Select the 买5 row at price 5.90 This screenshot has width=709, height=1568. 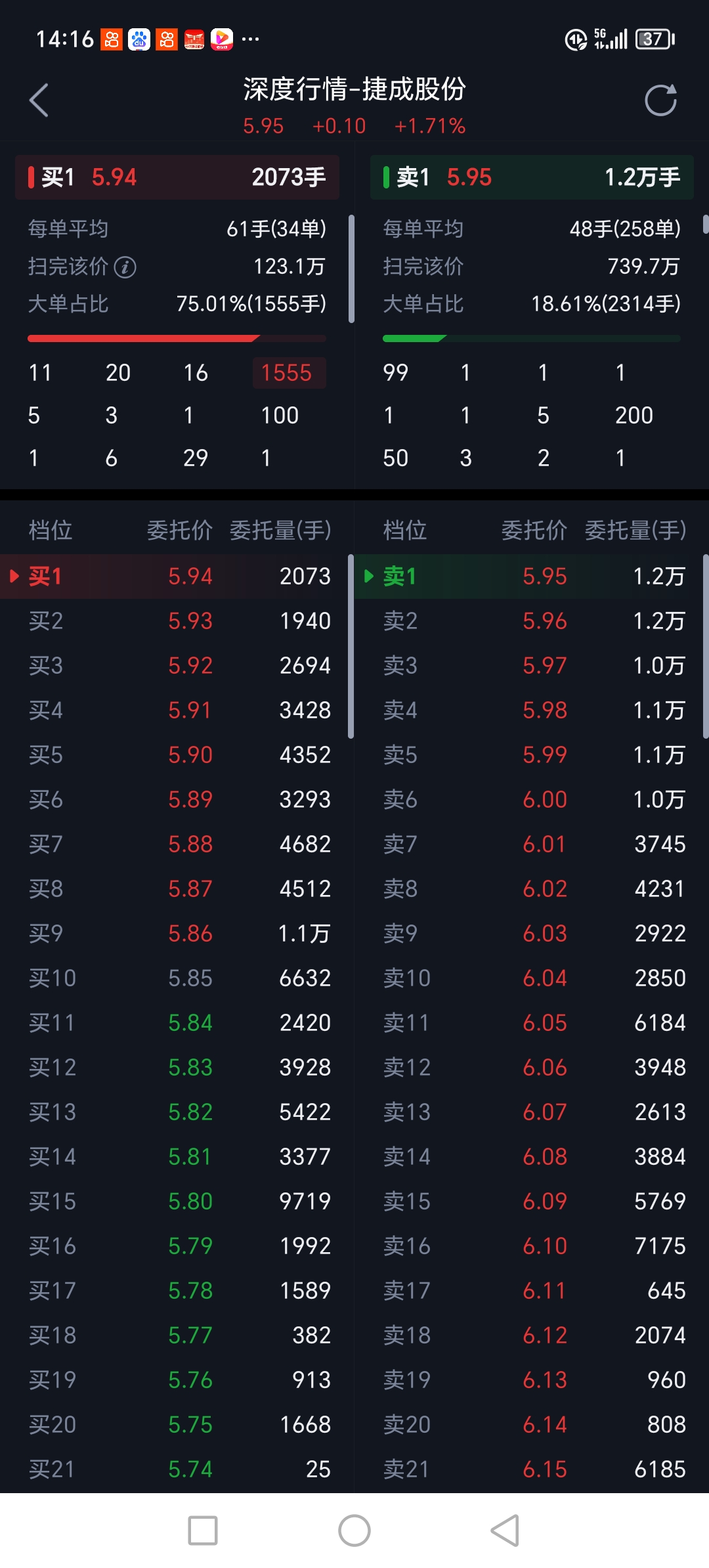tap(177, 755)
